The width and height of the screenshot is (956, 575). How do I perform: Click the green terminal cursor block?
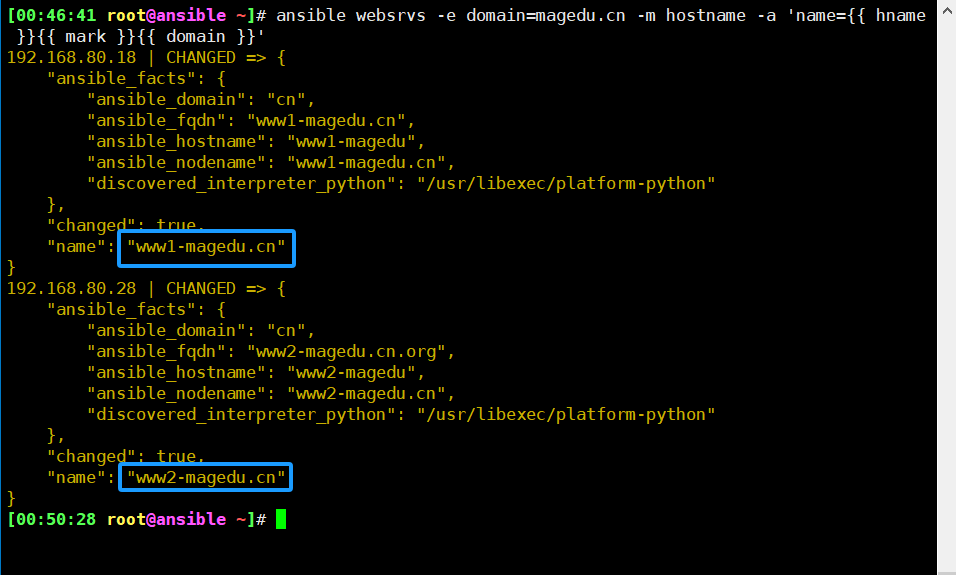click(x=281, y=519)
